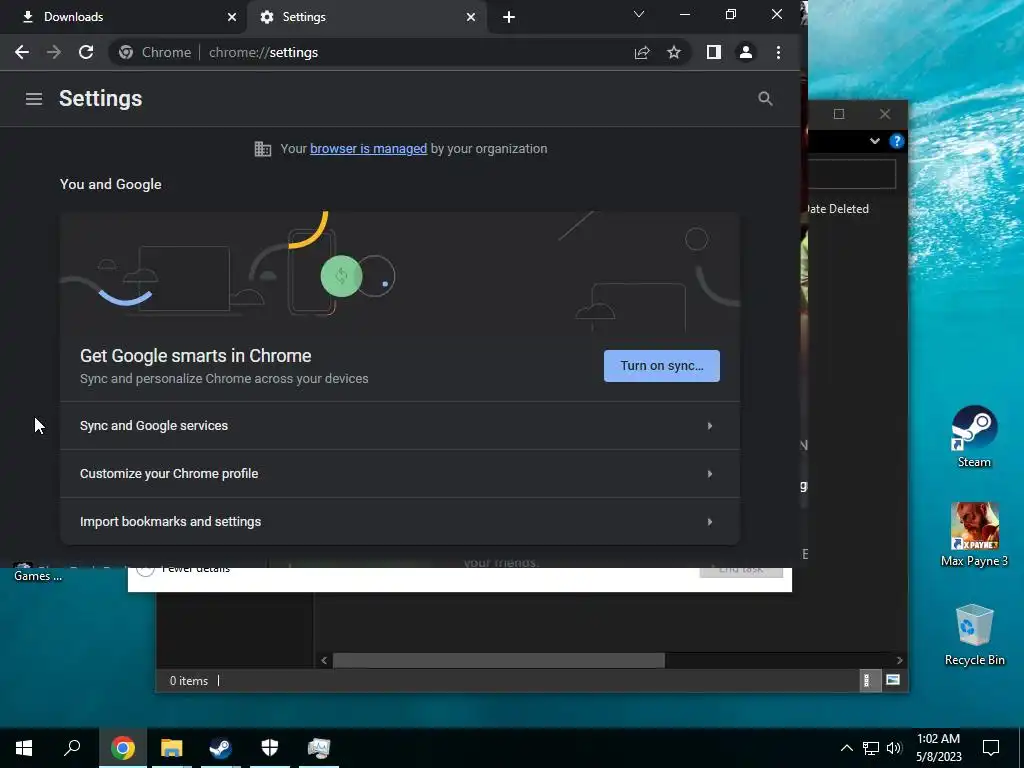This screenshot has width=1024, height=768.
Task: Go back using Chrome's back arrow
Action: [22, 52]
